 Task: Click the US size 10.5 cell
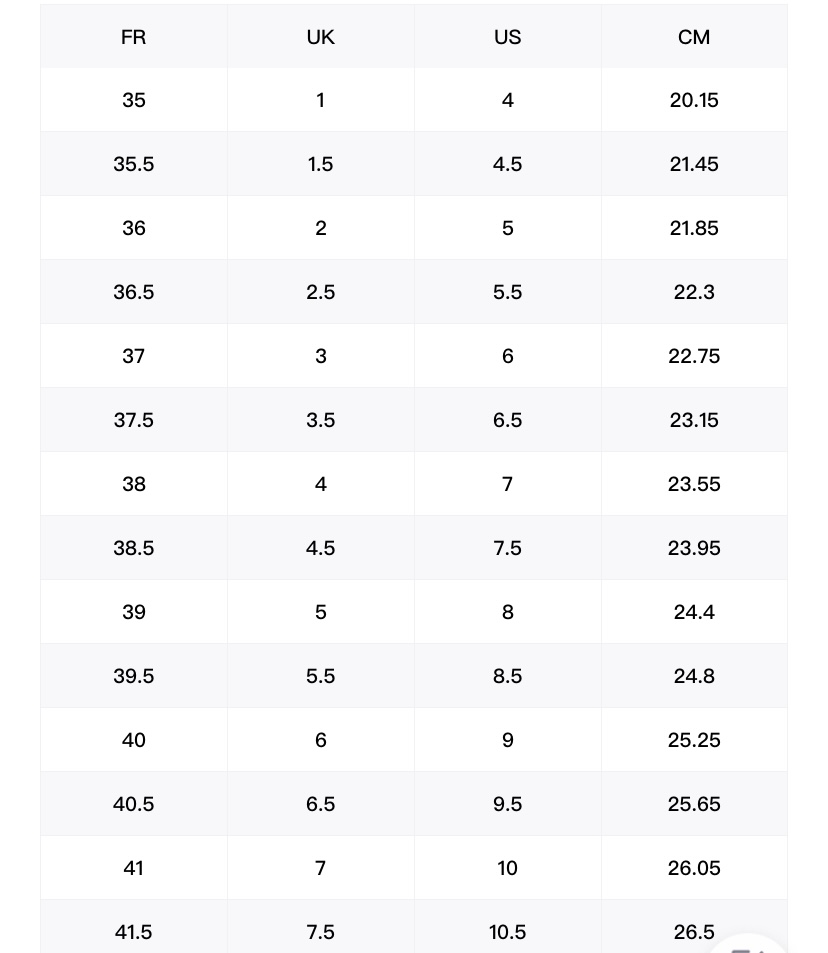pyautogui.click(x=507, y=932)
